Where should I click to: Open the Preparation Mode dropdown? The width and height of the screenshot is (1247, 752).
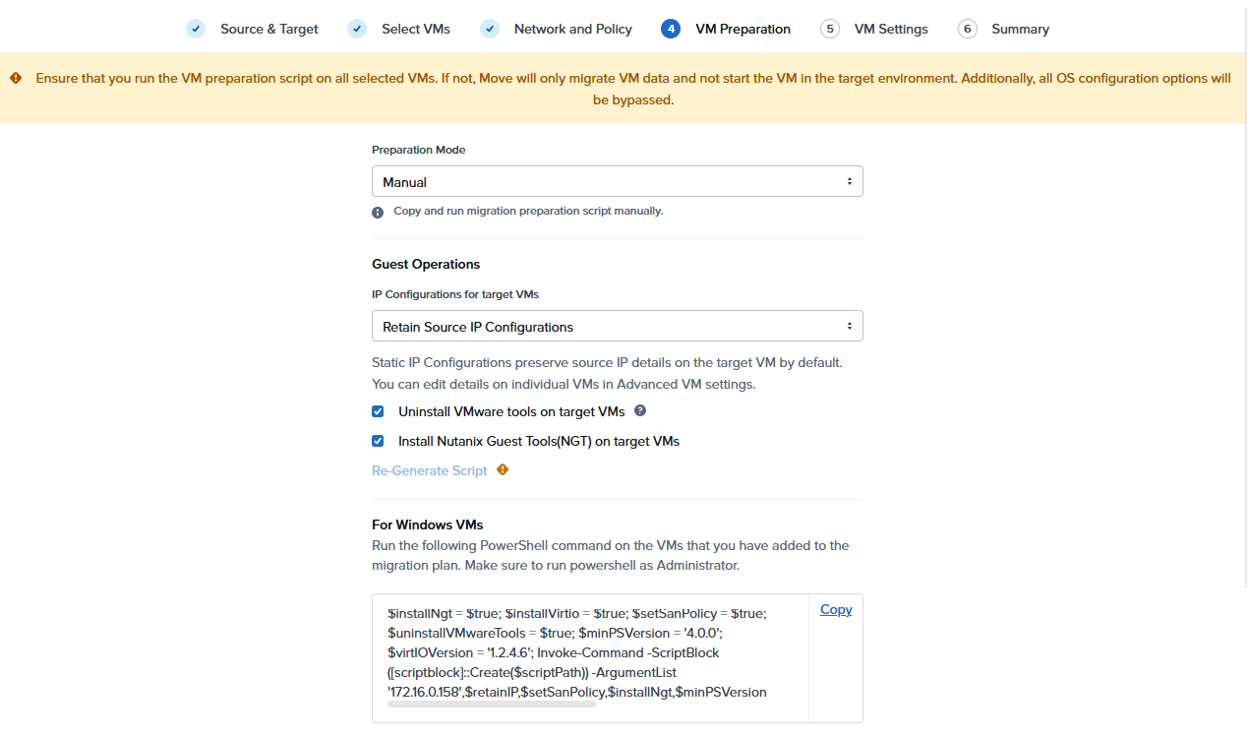coord(617,182)
